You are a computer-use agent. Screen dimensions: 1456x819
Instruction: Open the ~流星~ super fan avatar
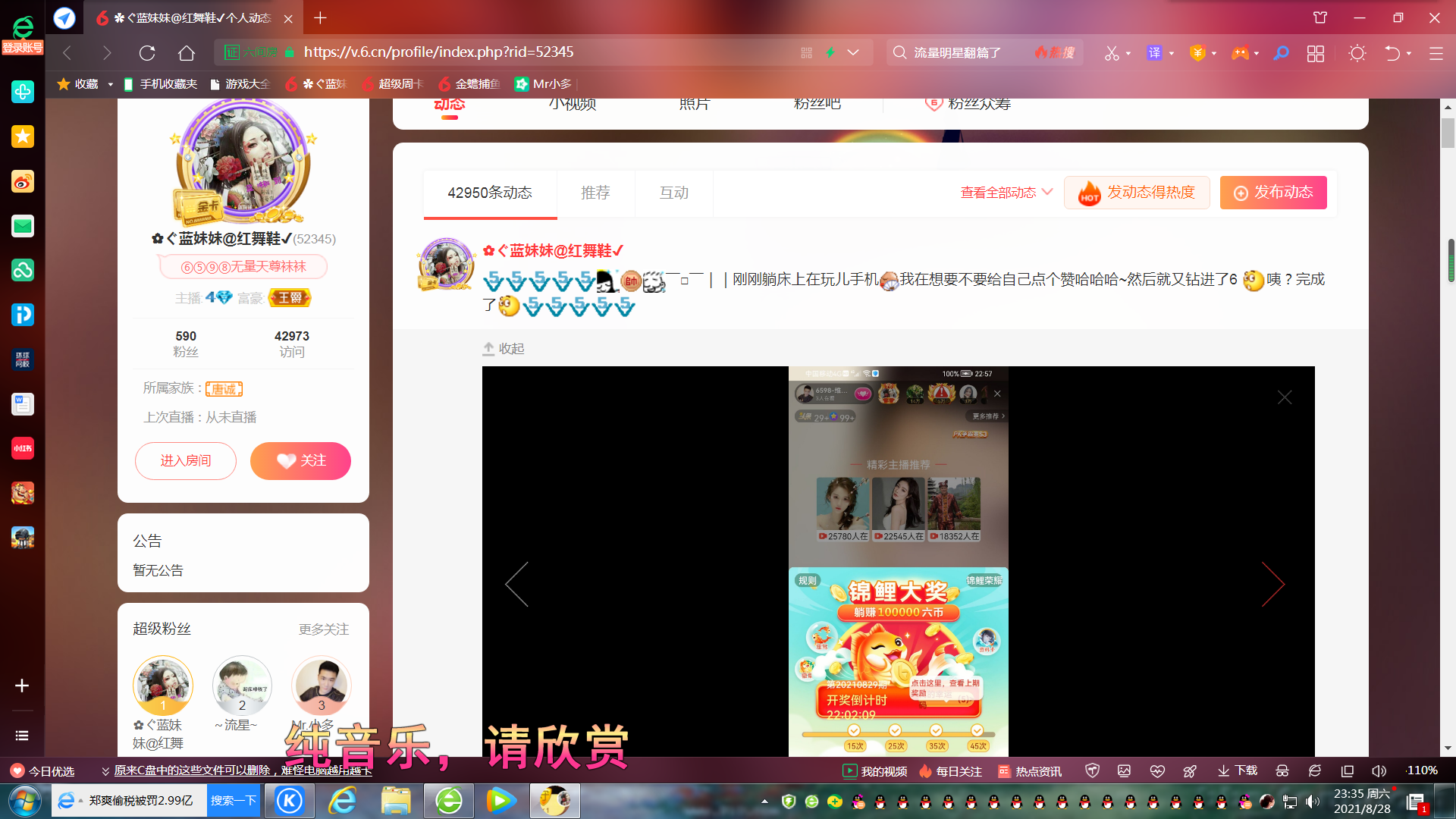tap(242, 686)
